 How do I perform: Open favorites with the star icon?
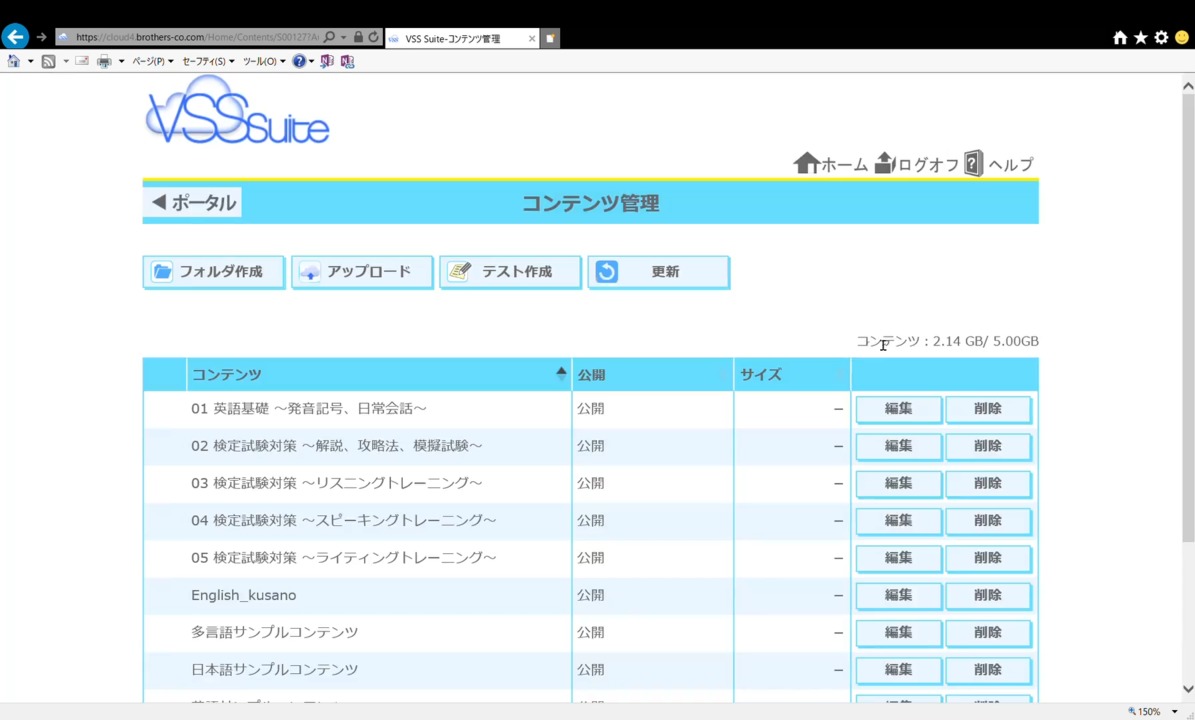click(1141, 37)
